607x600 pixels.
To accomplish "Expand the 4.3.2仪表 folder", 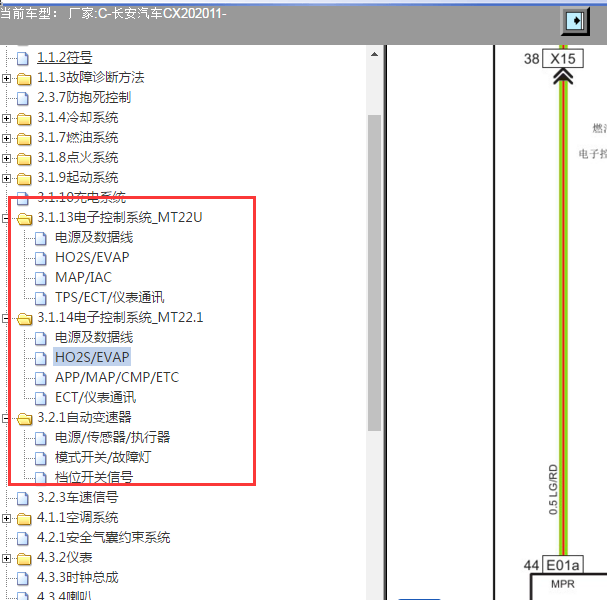I will (6, 558).
